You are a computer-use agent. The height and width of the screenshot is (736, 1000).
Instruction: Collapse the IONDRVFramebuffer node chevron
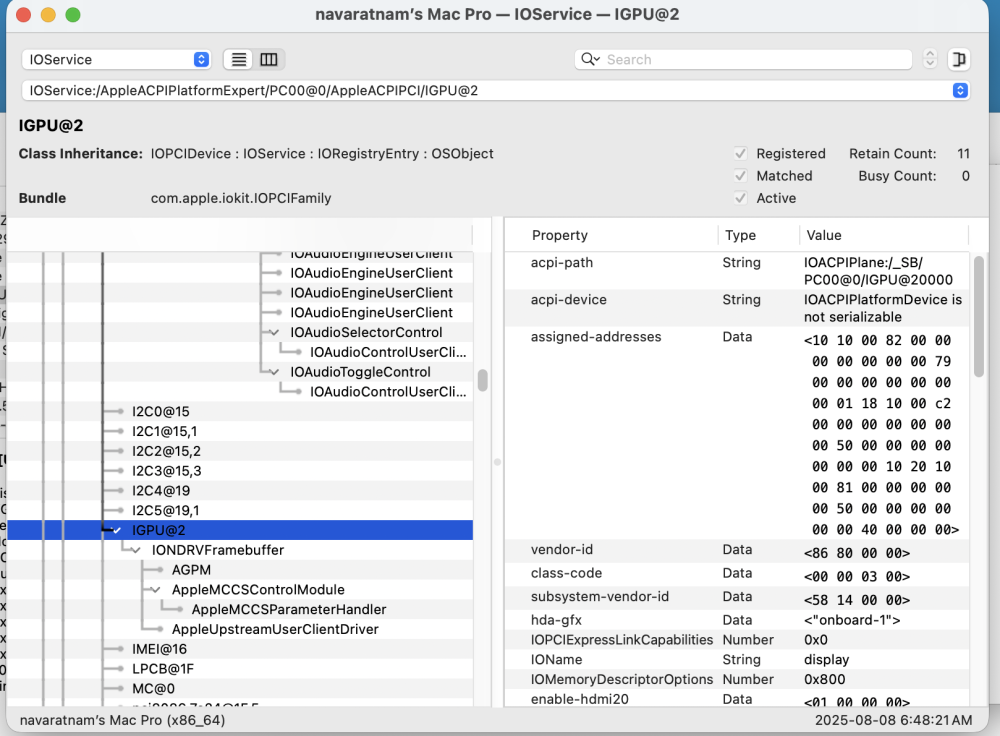tap(136, 550)
